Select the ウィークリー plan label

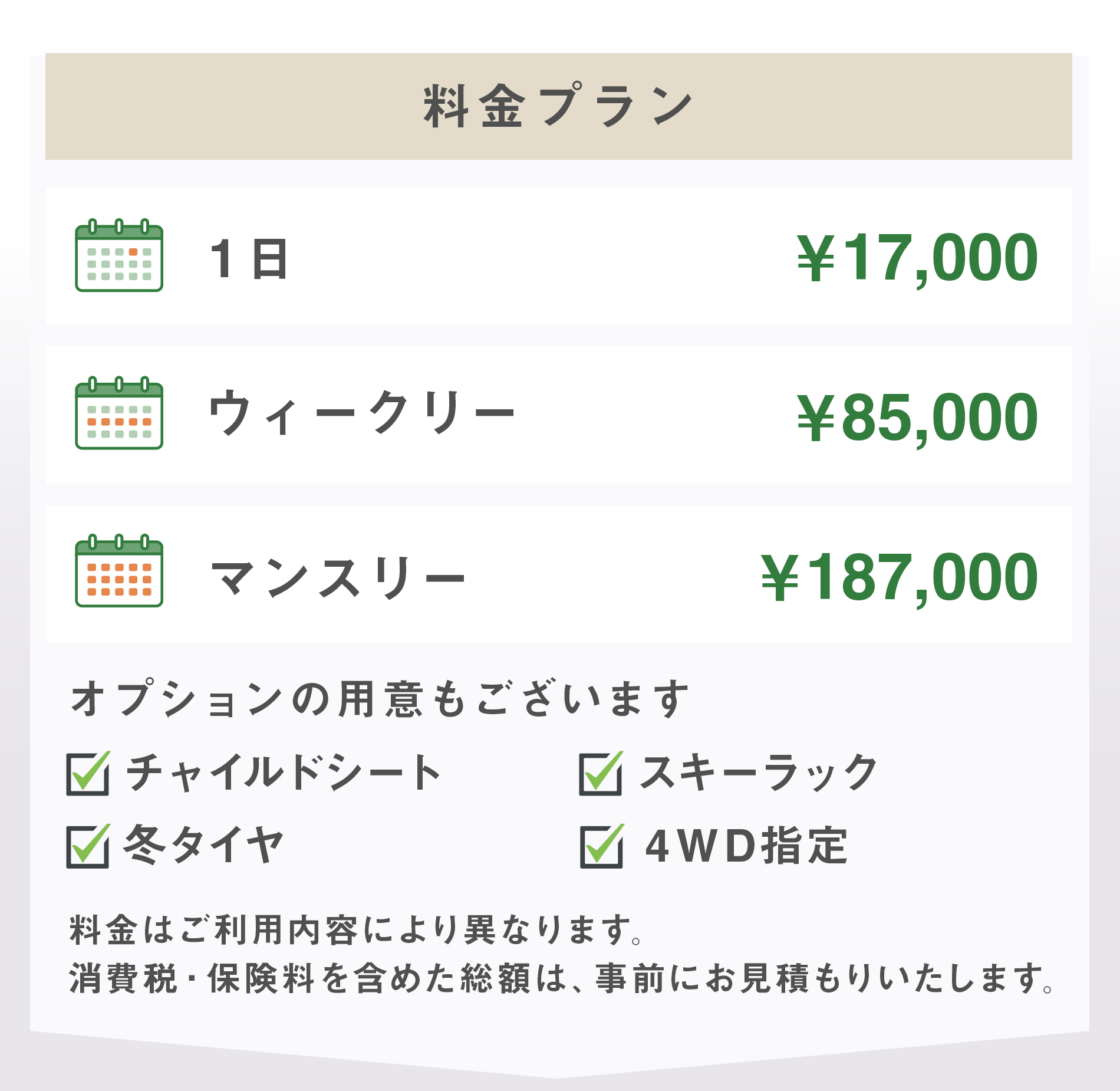[362, 413]
